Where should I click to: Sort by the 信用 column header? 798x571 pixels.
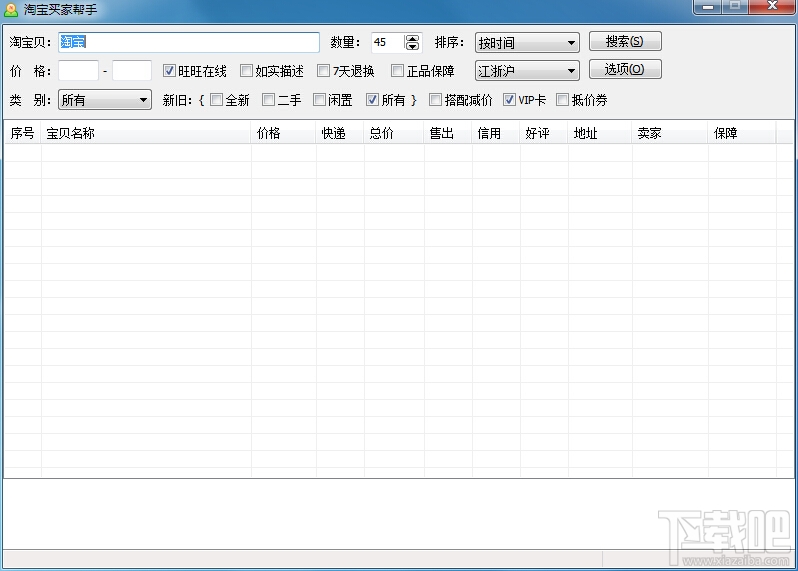point(496,133)
